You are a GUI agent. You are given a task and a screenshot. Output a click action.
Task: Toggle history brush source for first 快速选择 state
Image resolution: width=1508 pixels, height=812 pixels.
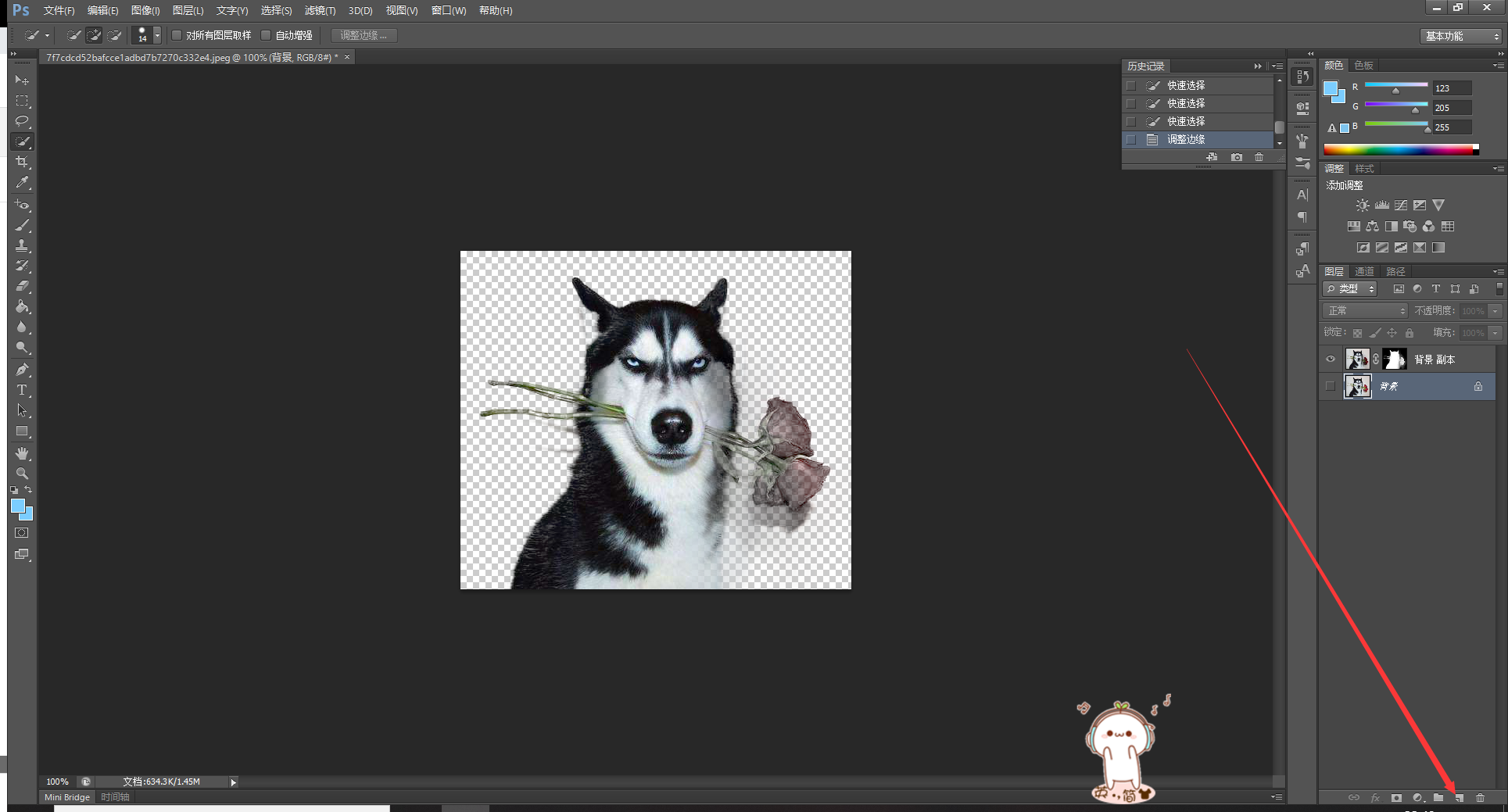tap(1131, 85)
